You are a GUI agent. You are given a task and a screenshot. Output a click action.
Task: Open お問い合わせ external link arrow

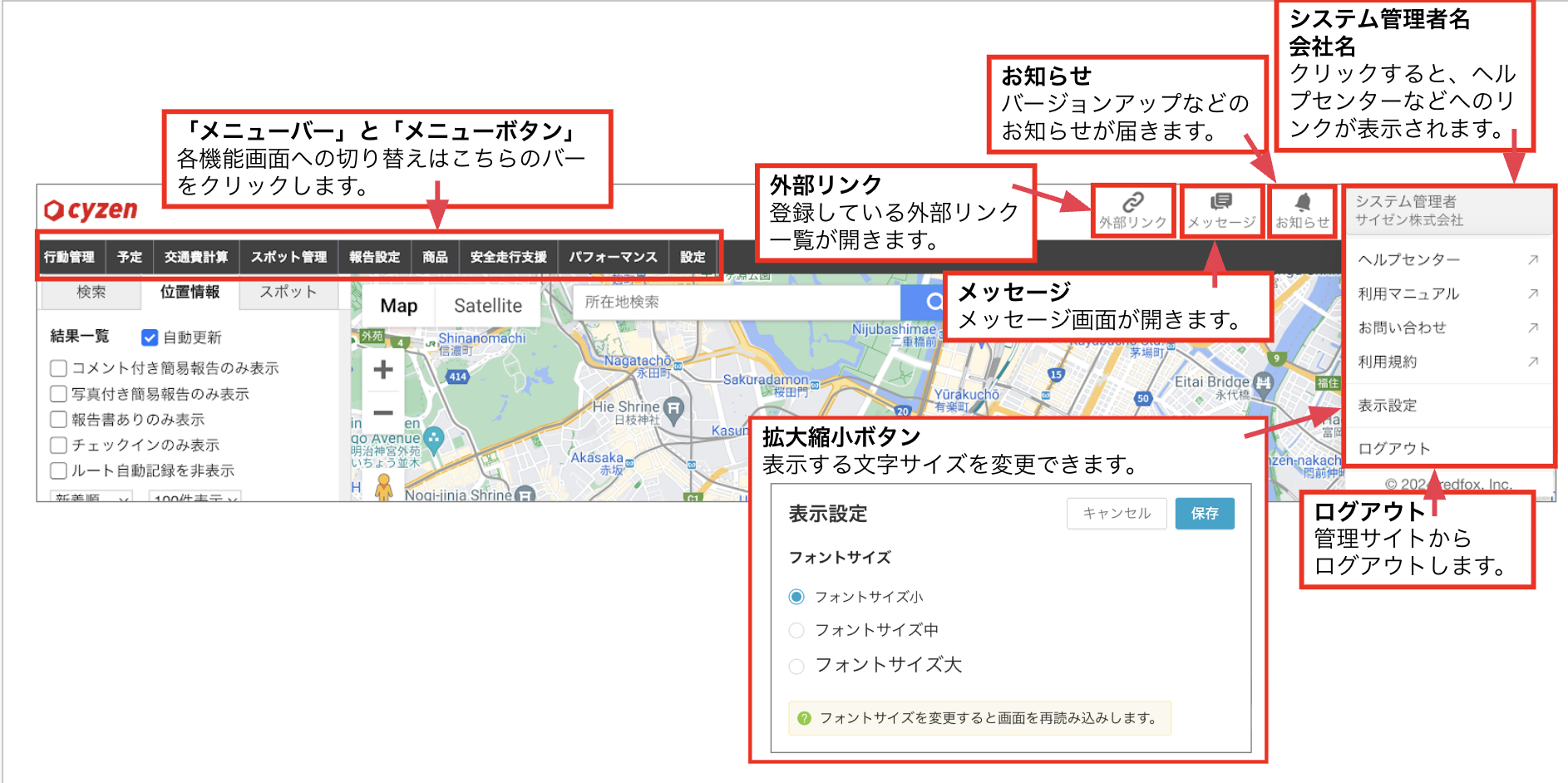pyautogui.click(x=1533, y=327)
